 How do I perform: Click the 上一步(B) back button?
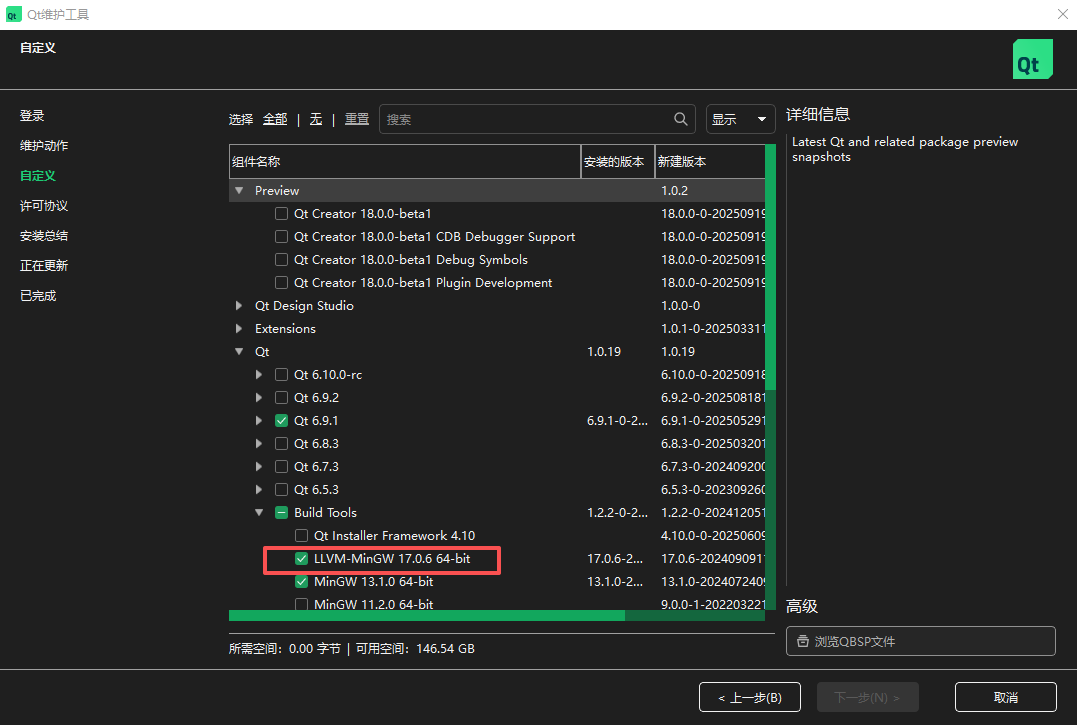point(749,697)
